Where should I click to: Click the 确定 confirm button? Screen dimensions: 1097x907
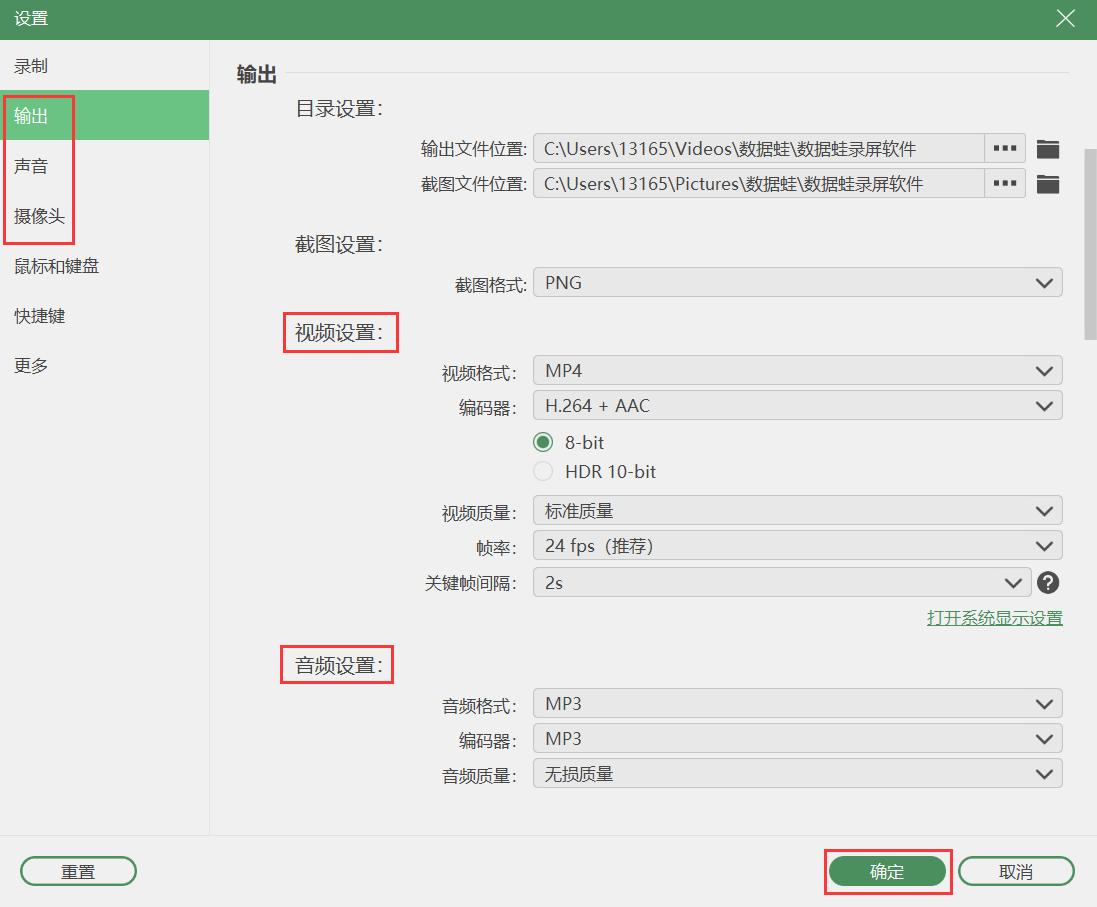click(x=886, y=871)
